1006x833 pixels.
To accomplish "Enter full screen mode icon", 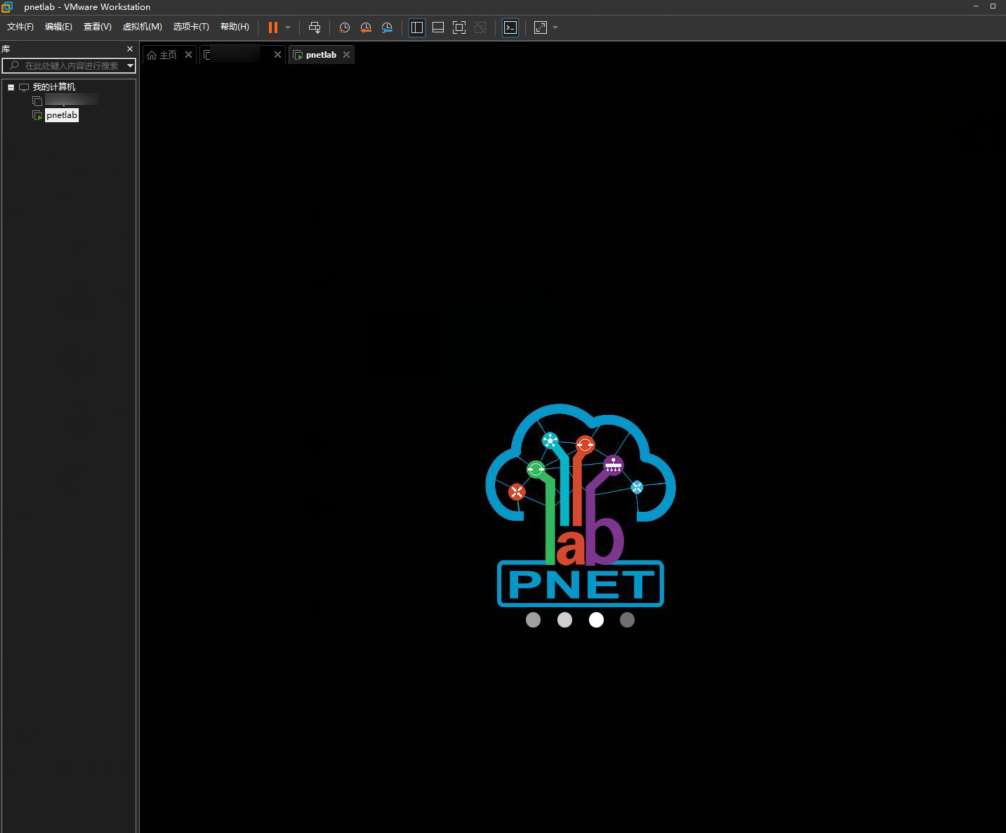I will [x=459, y=27].
